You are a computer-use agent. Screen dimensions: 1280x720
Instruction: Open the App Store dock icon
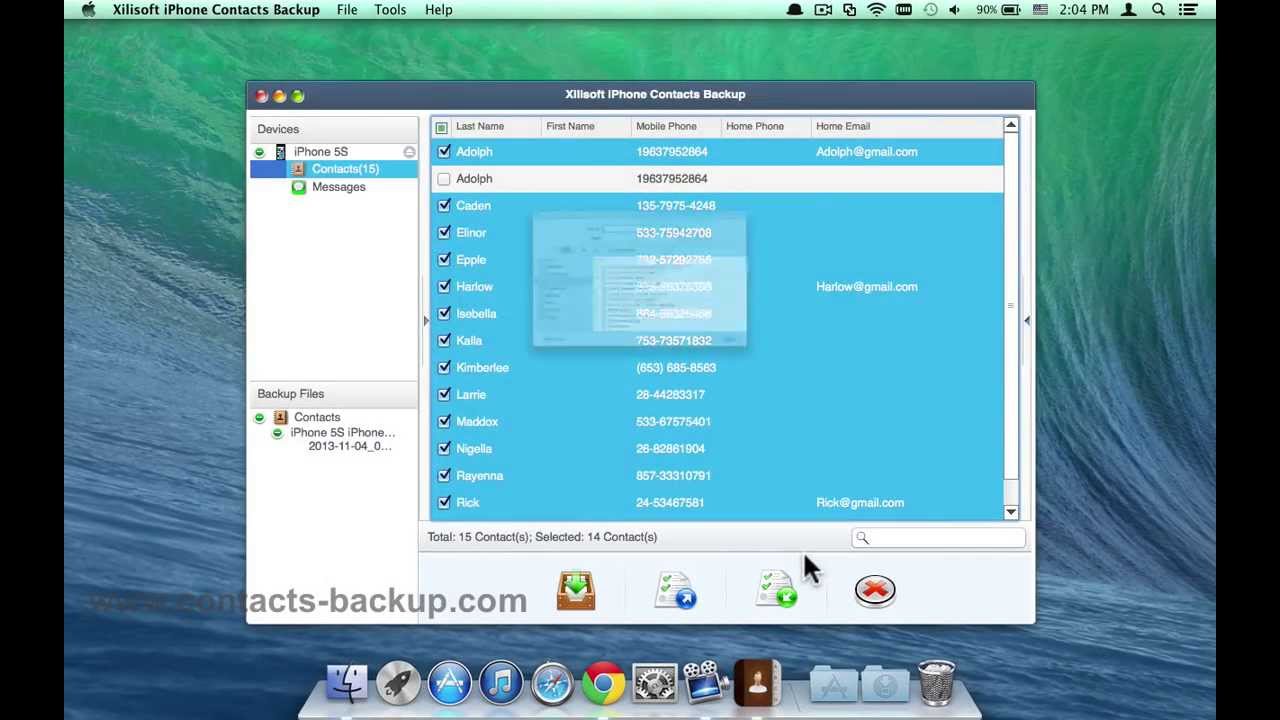(x=450, y=684)
